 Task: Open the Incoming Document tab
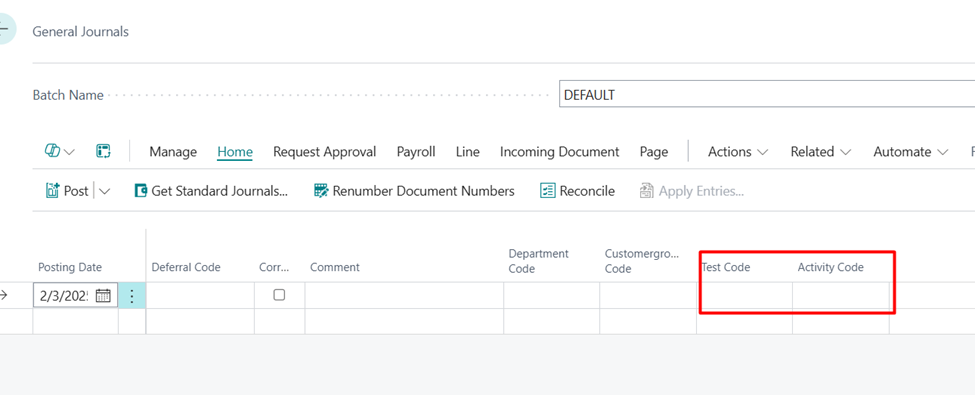pyautogui.click(x=560, y=152)
